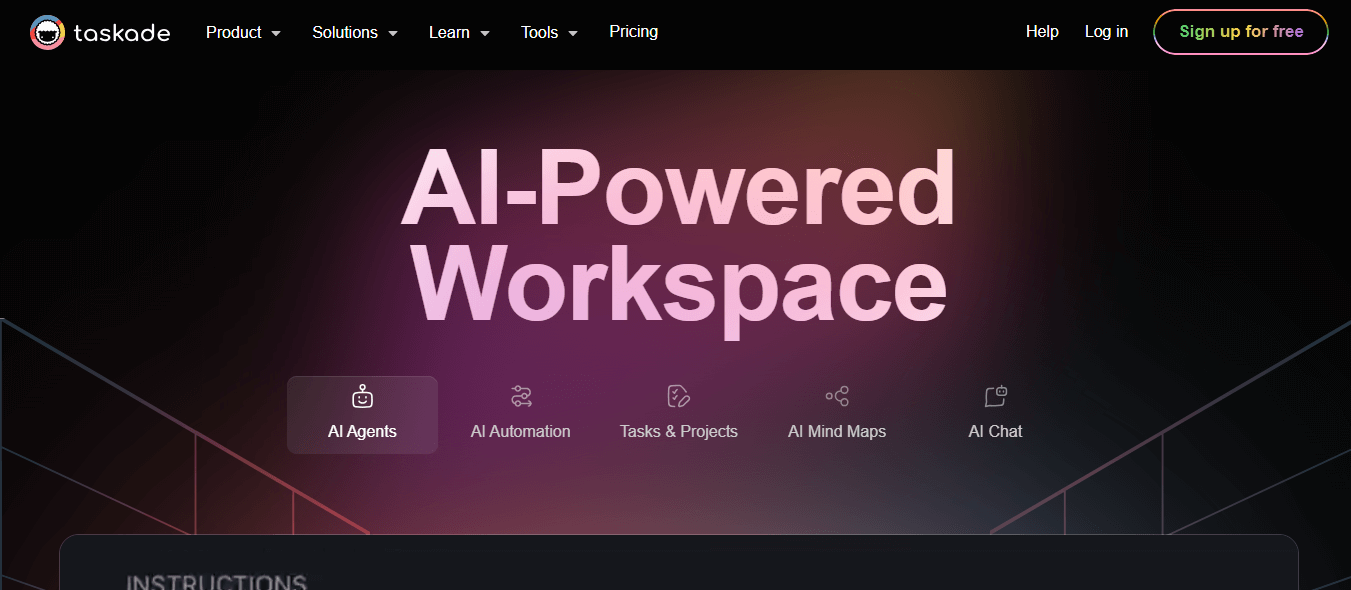Screen dimensions: 1351x590
Task: Switch to the Tasks & Projects tab
Action: tap(679, 415)
